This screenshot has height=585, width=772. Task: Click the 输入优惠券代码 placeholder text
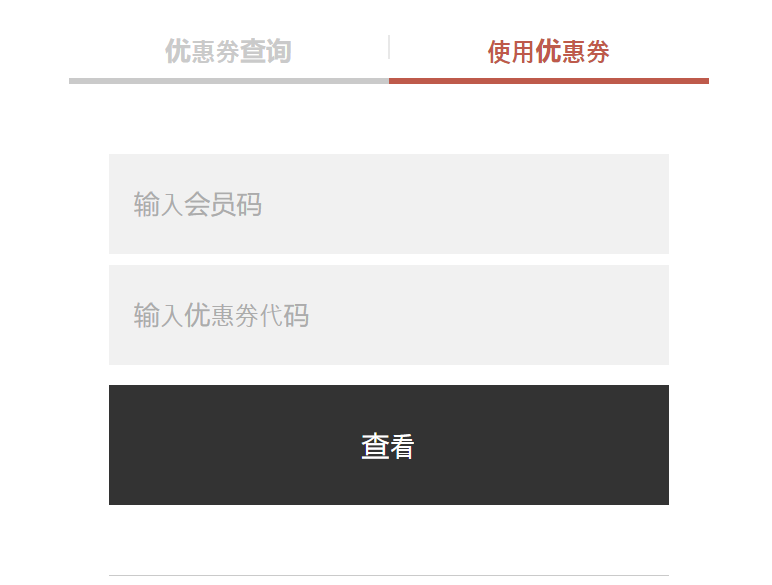[221, 316]
